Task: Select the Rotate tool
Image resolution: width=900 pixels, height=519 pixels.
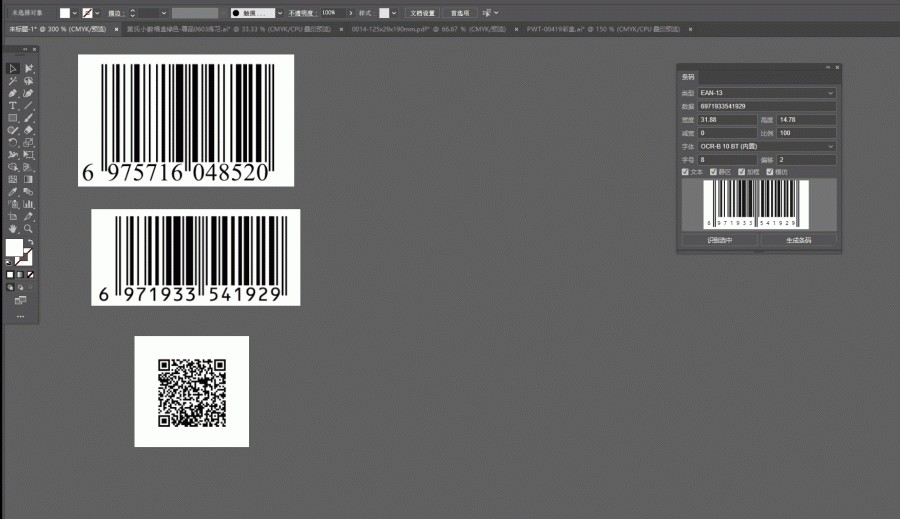Action: tap(13, 142)
